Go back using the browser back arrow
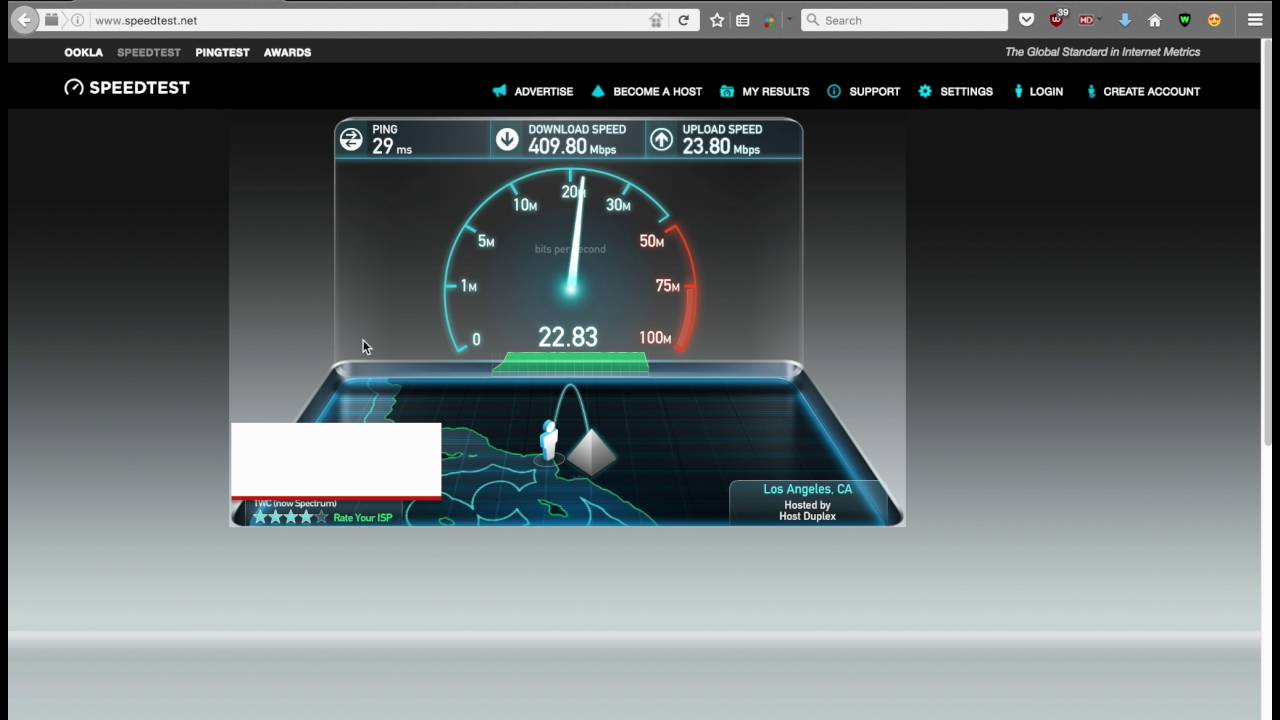The height and width of the screenshot is (720, 1280). 24,20
